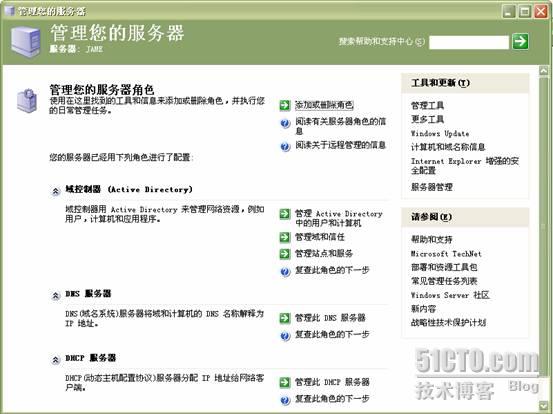
Task: Open 复查此角色的下一步 under DNS 服务器
Action: [332, 335]
